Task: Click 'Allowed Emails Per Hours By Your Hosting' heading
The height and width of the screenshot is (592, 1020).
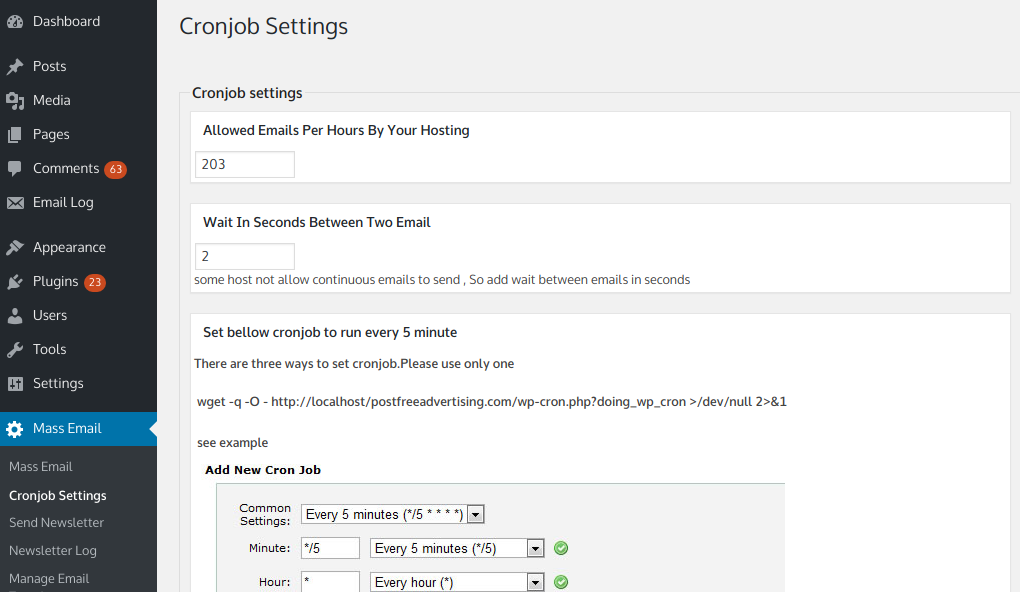Action: [x=336, y=130]
